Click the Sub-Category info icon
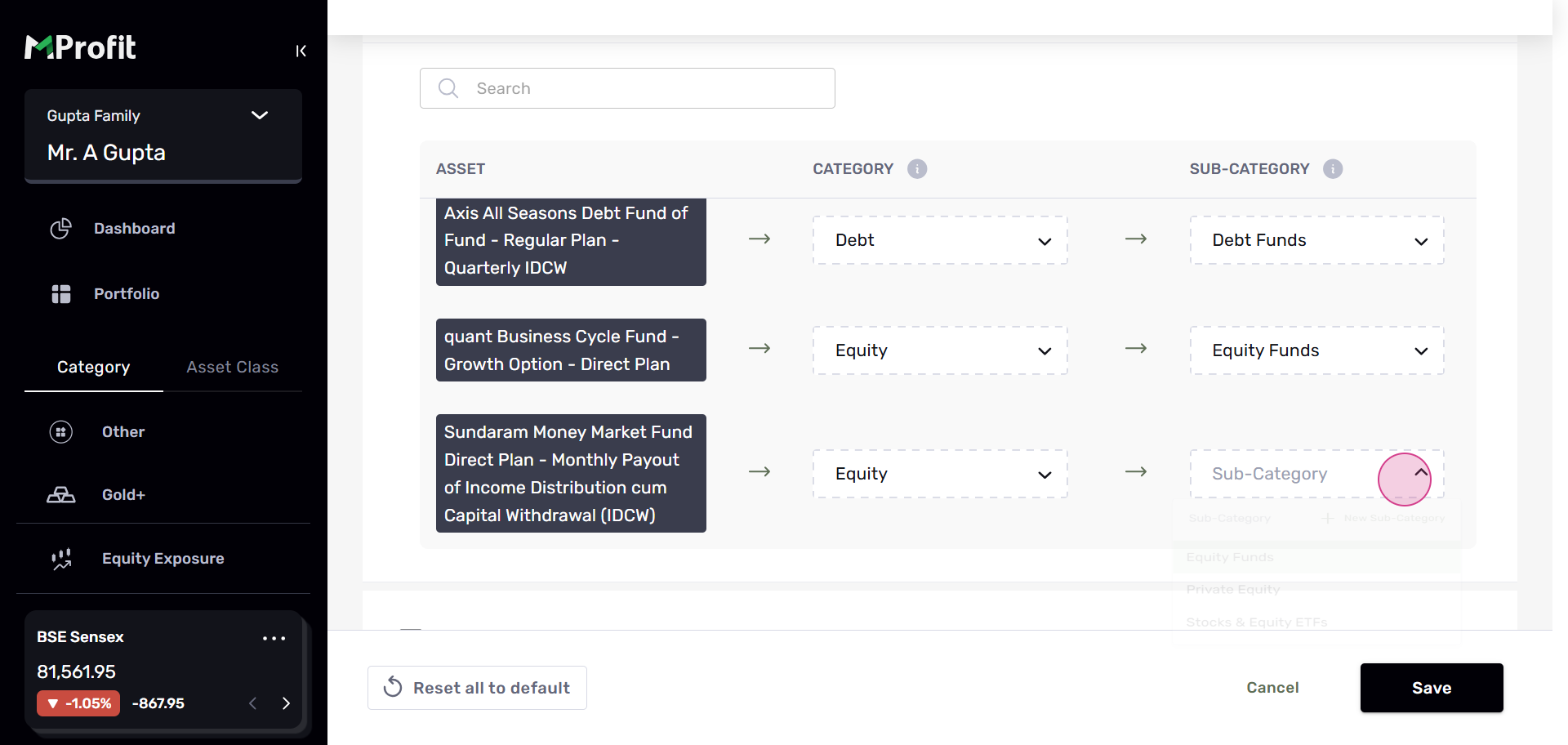The width and height of the screenshot is (1568, 745). click(x=1333, y=169)
